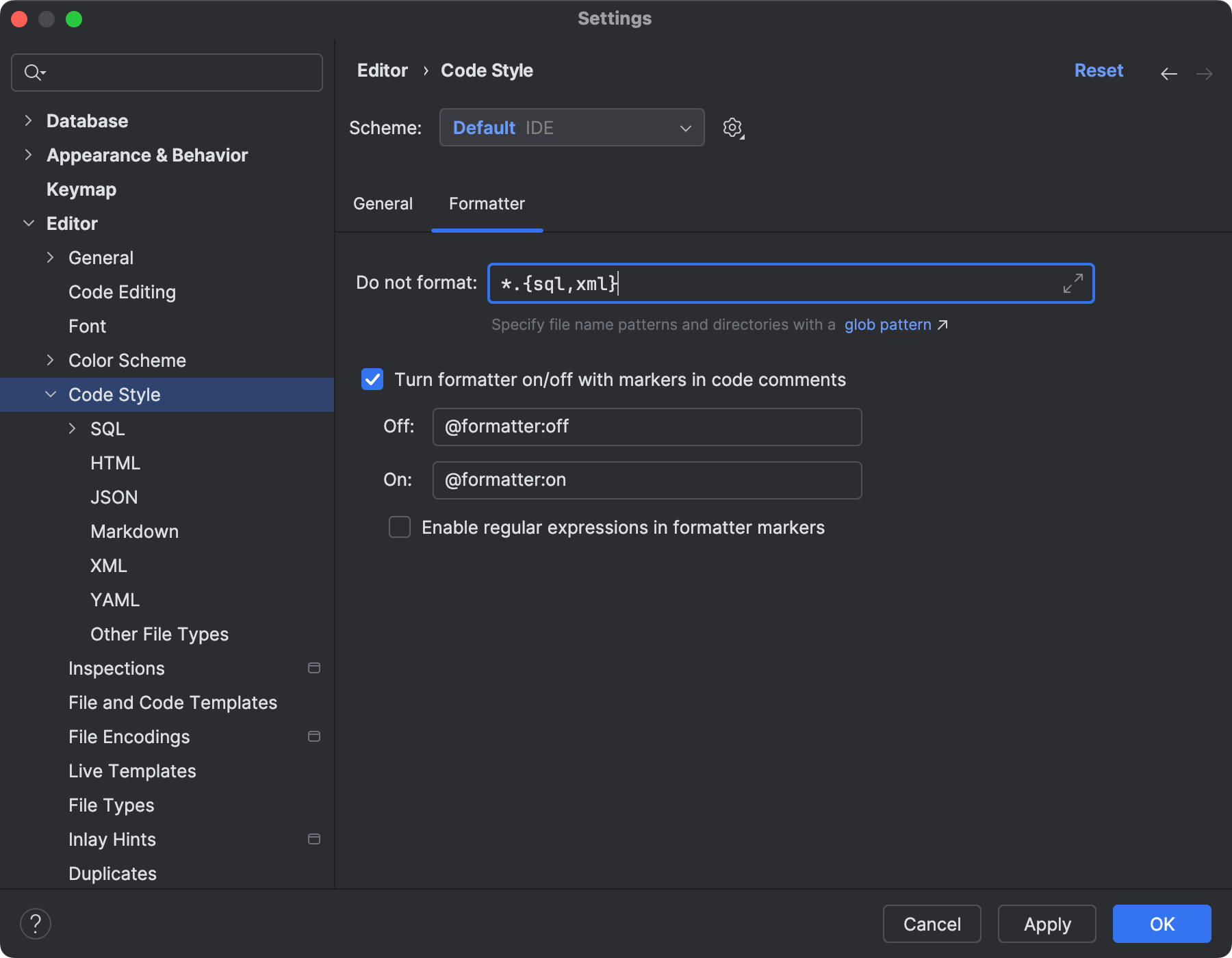The width and height of the screenshot is (1232, 958).
Task: Click the icon next to File Encodings
Action: click(314, 736)
